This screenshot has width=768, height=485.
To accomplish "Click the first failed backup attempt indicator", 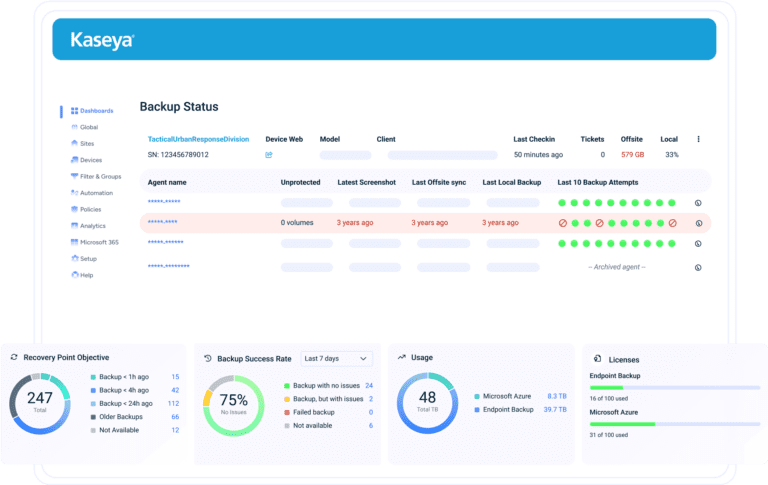I will click(563, 222).
